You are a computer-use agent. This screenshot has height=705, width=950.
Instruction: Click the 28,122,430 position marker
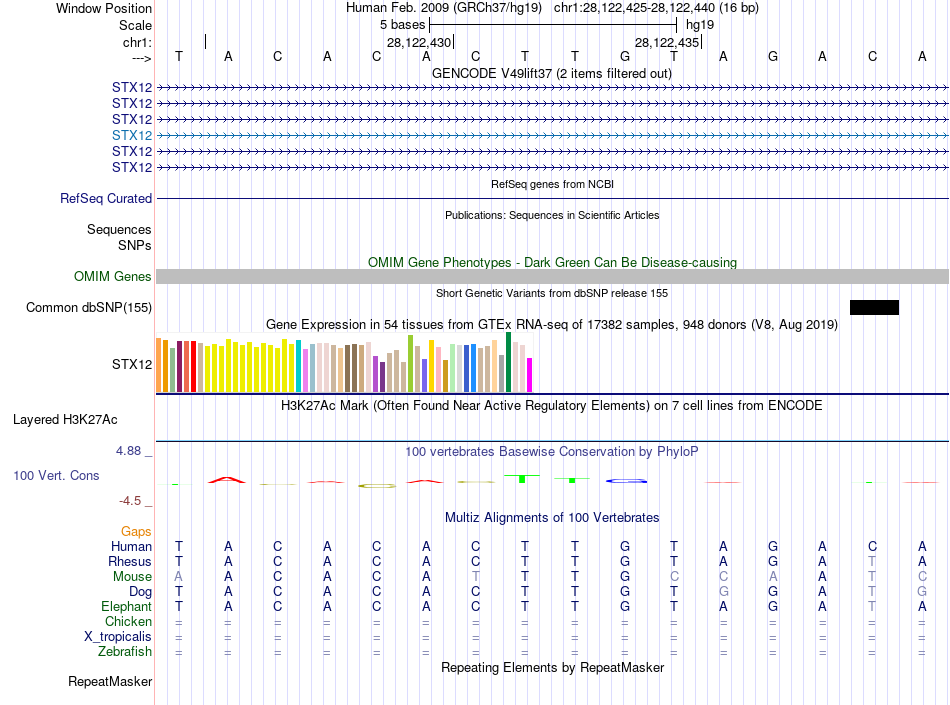(419, 42)
